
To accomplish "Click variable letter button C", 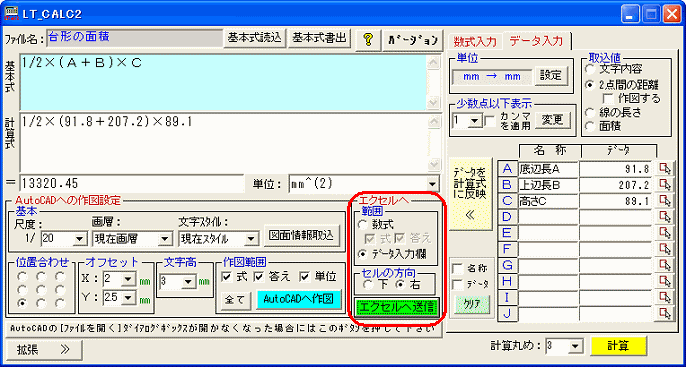I will [507, 202].
